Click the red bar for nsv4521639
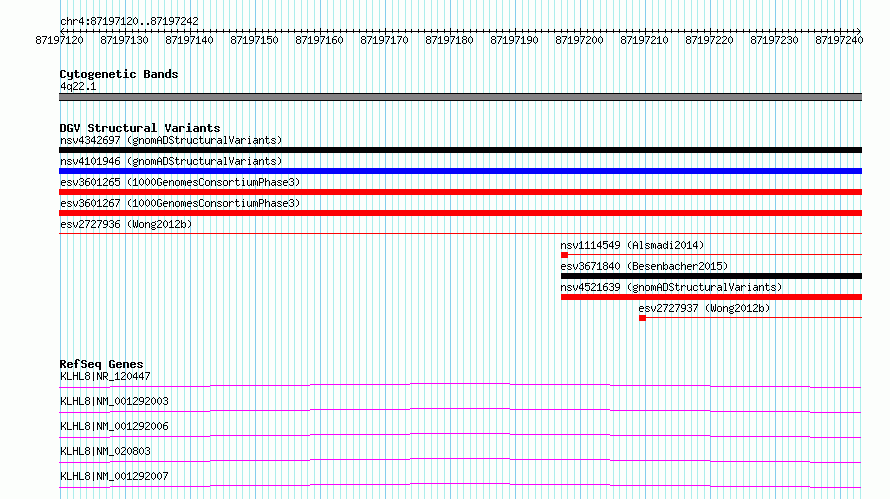This screenshot has width=890, height=499. tap(711, 297)
